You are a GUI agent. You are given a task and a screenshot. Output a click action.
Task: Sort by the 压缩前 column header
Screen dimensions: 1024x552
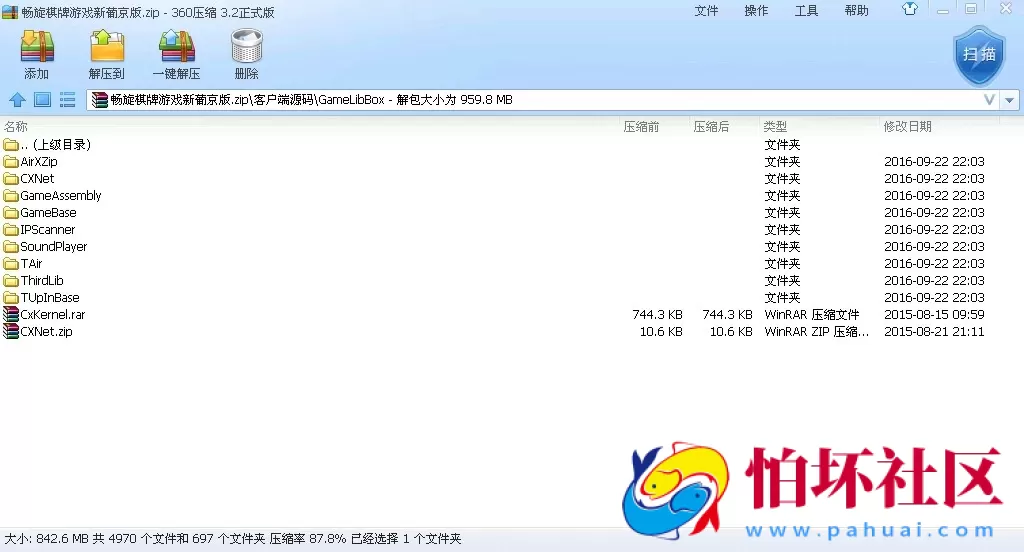click(x=641, y=127)
